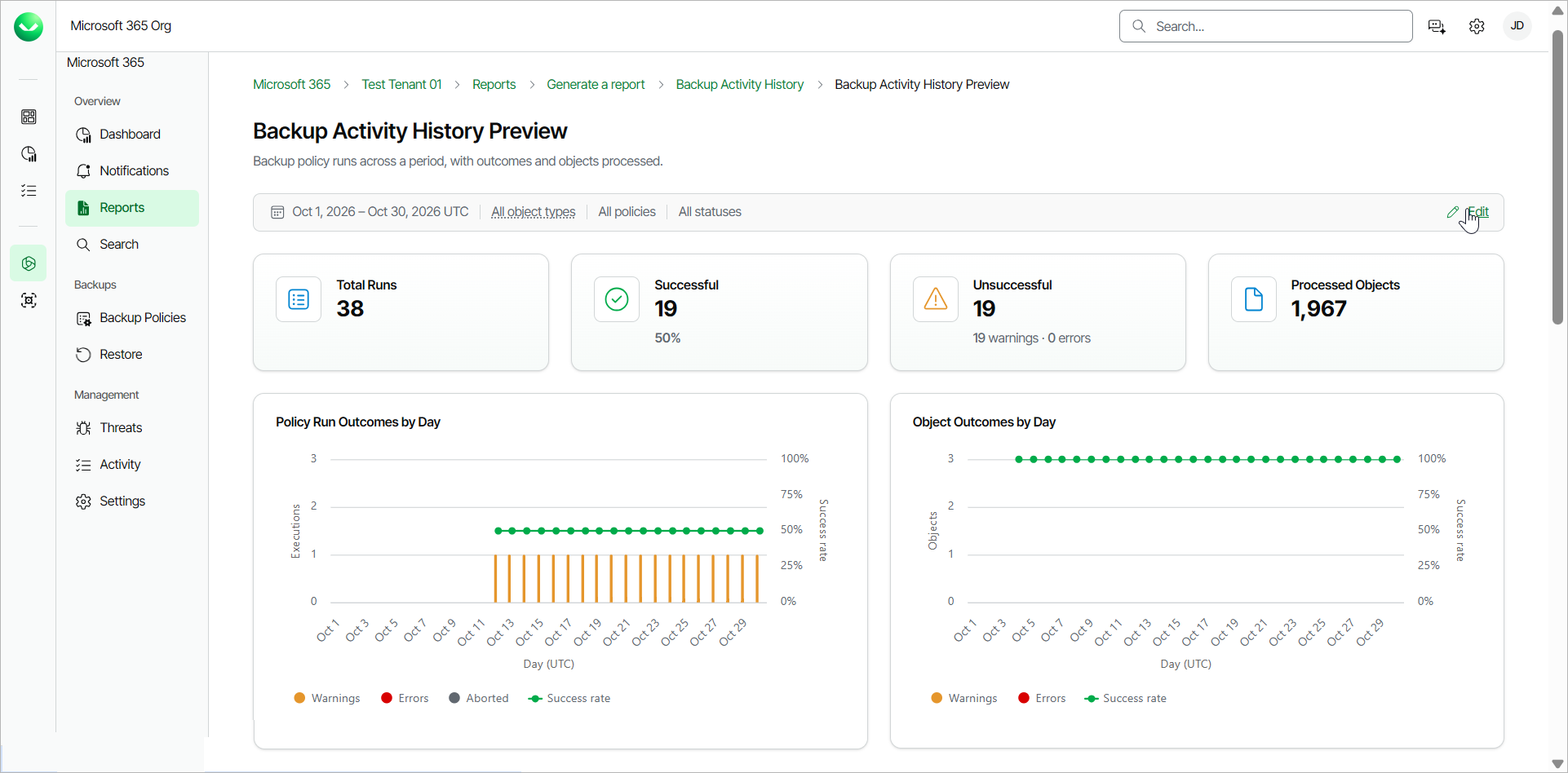Toggle Aborted legend in Policy Run Outcomes chart
The image size is (1568, 773).
(479, 699)
